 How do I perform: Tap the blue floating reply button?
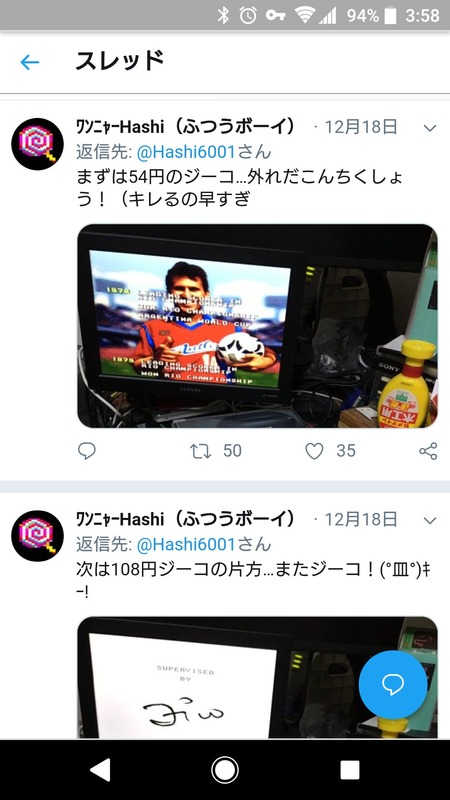pyautogui.click(x=393, y=685)
